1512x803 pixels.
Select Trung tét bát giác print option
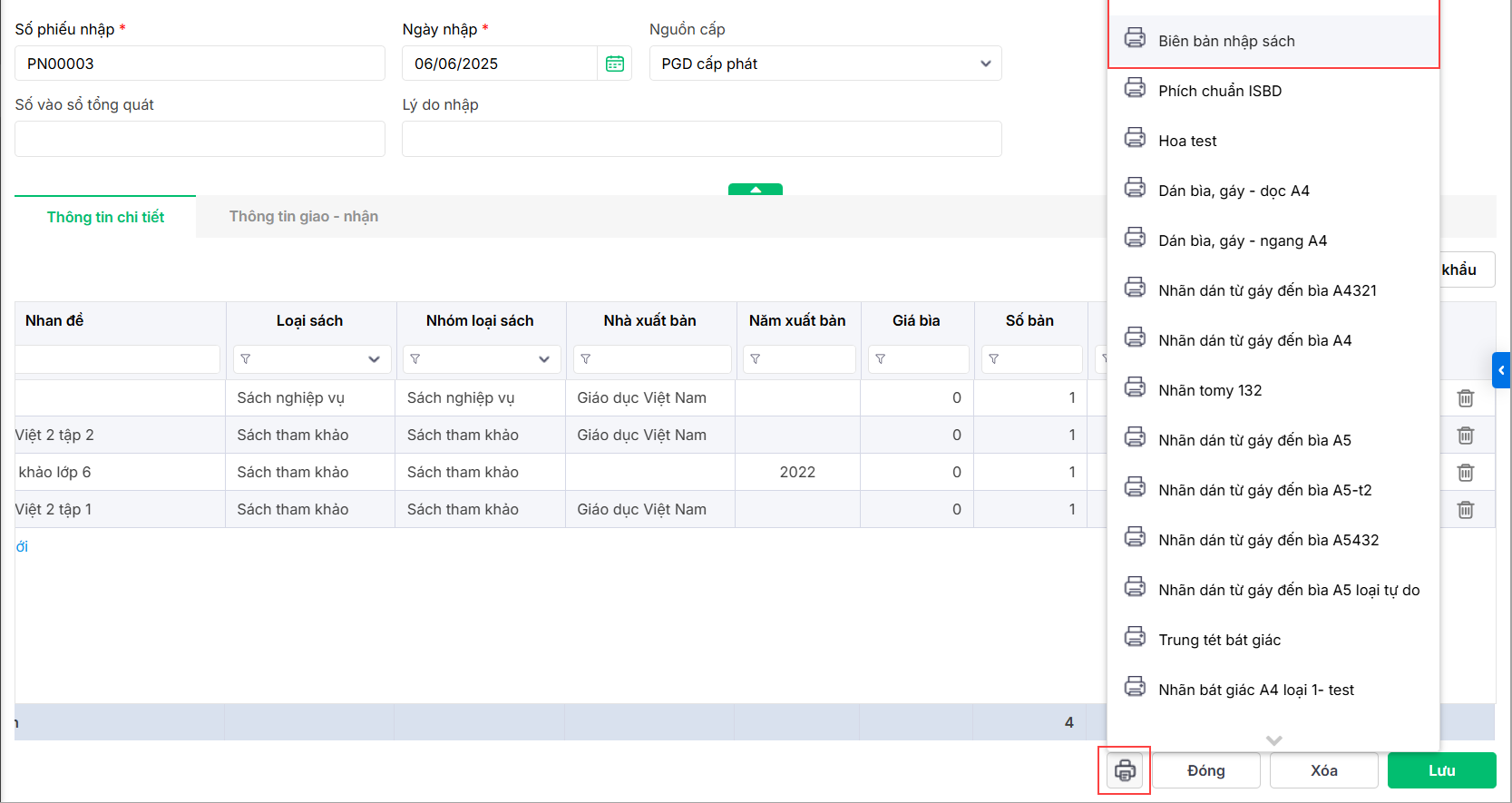coord(1219,640)
